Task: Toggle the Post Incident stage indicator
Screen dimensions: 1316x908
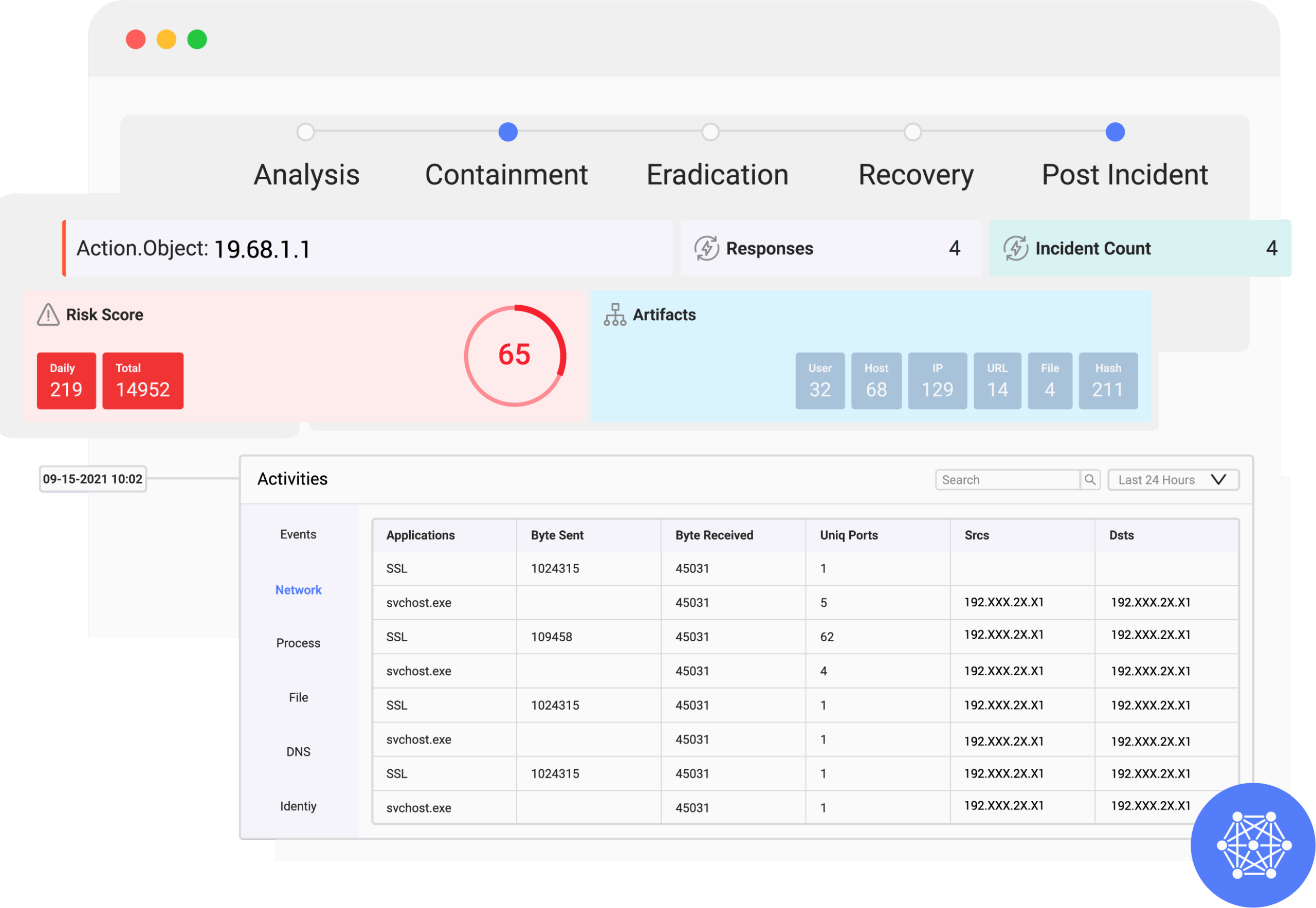Action: tap(1116, 132)
